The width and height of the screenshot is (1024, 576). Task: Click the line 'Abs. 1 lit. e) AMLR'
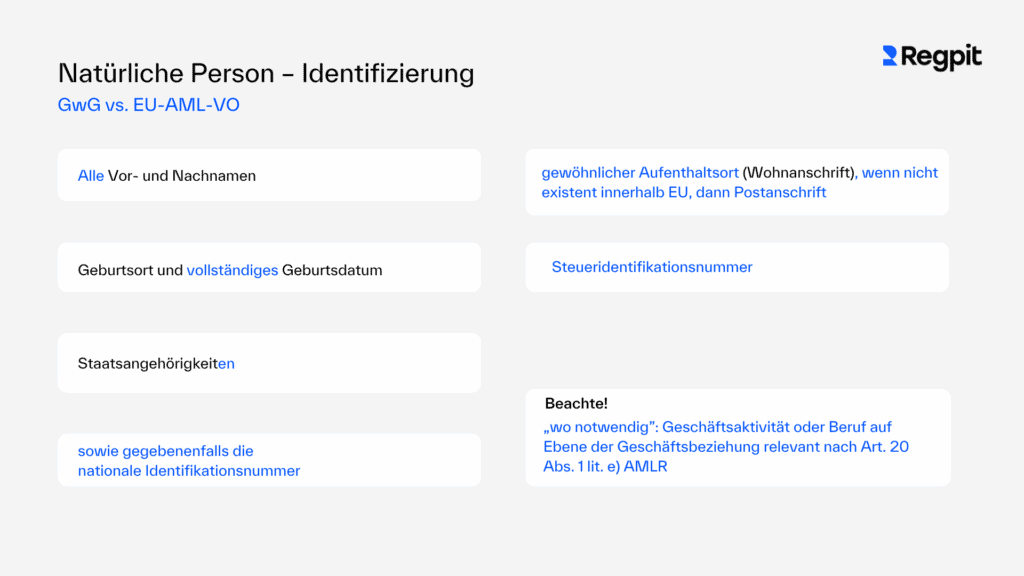[x=604, y=466]
